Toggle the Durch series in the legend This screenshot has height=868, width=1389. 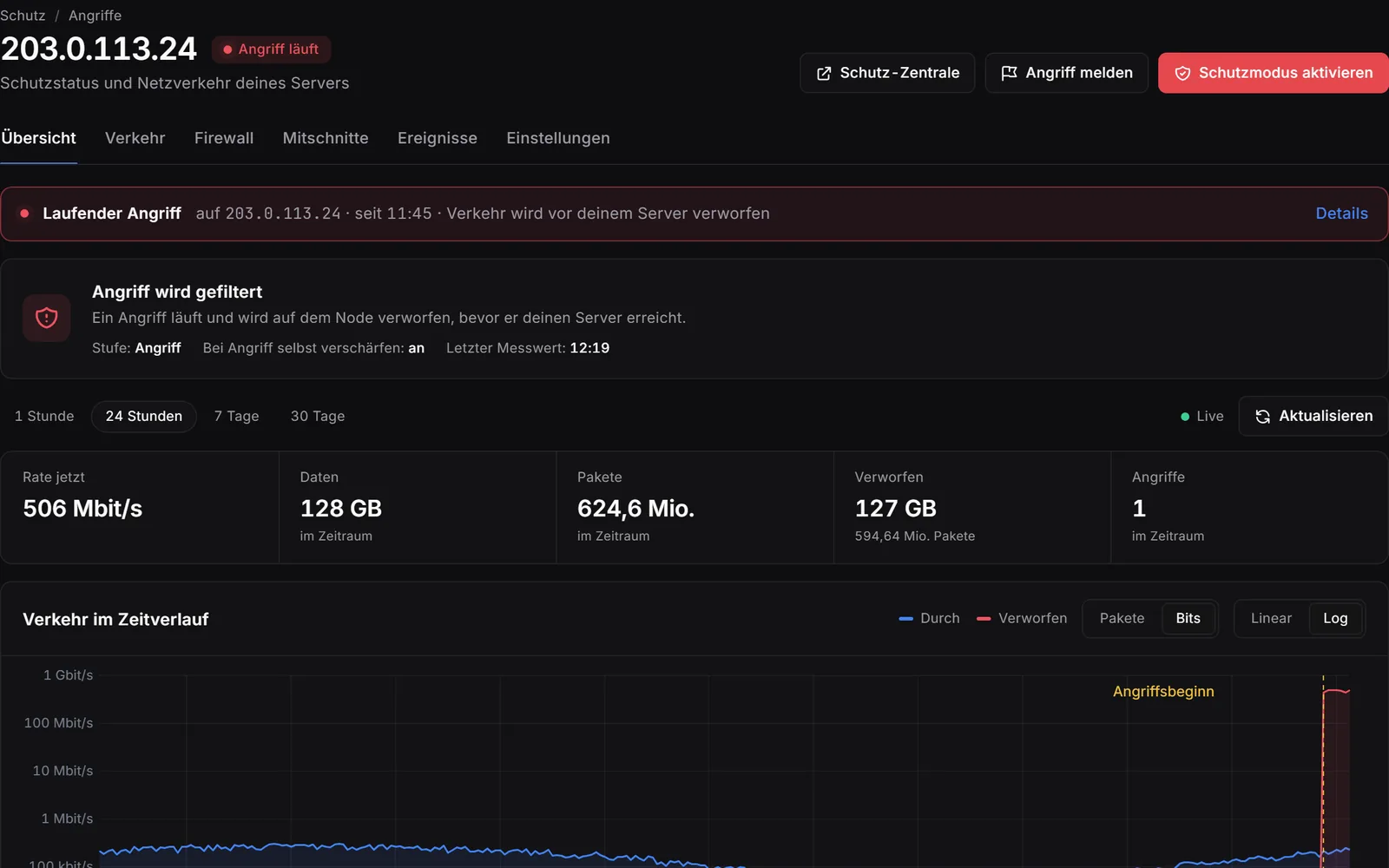pos(929,619)
